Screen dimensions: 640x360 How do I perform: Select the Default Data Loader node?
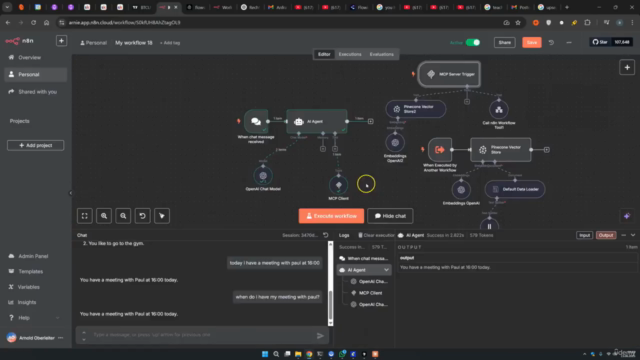515,189
